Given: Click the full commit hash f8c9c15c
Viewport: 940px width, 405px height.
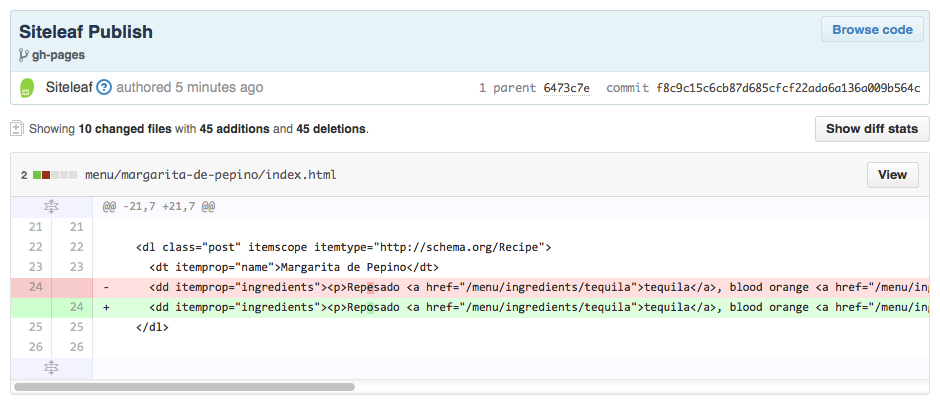Looking at the screenshot, I should tap(788, 88).
